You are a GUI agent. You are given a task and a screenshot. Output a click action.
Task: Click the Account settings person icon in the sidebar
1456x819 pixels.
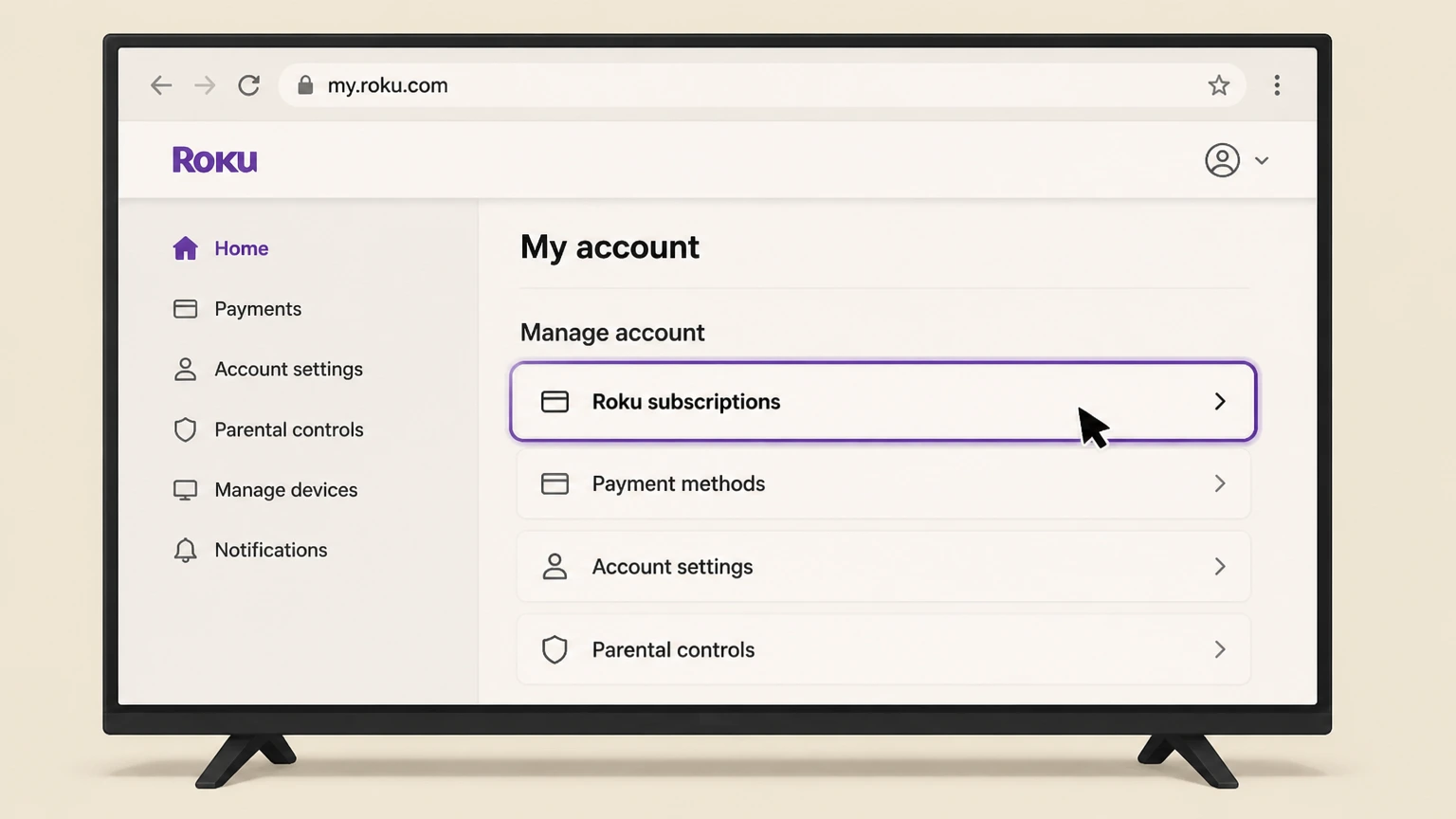(185, 370)
